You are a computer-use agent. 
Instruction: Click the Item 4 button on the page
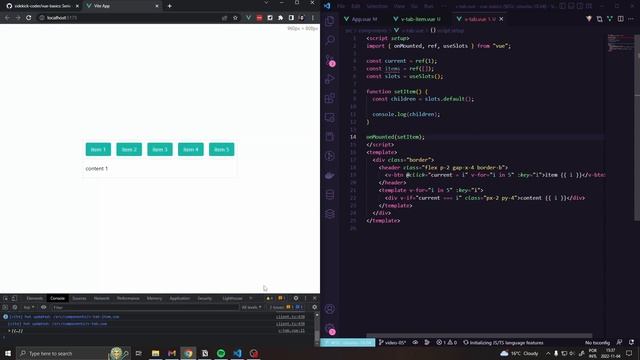tap(191, 149)
